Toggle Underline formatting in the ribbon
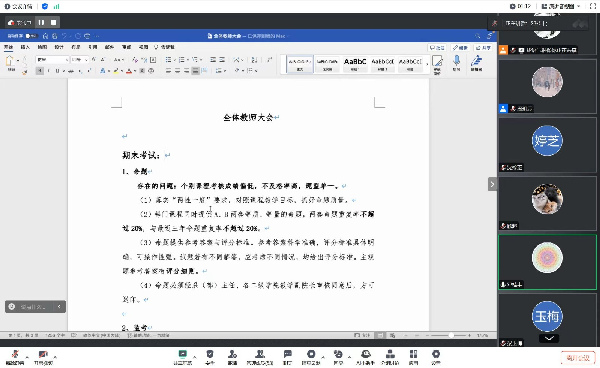Image resolution: width=600 pixels, height=368 pixels. pyautogui.click(x=57, y=71)
